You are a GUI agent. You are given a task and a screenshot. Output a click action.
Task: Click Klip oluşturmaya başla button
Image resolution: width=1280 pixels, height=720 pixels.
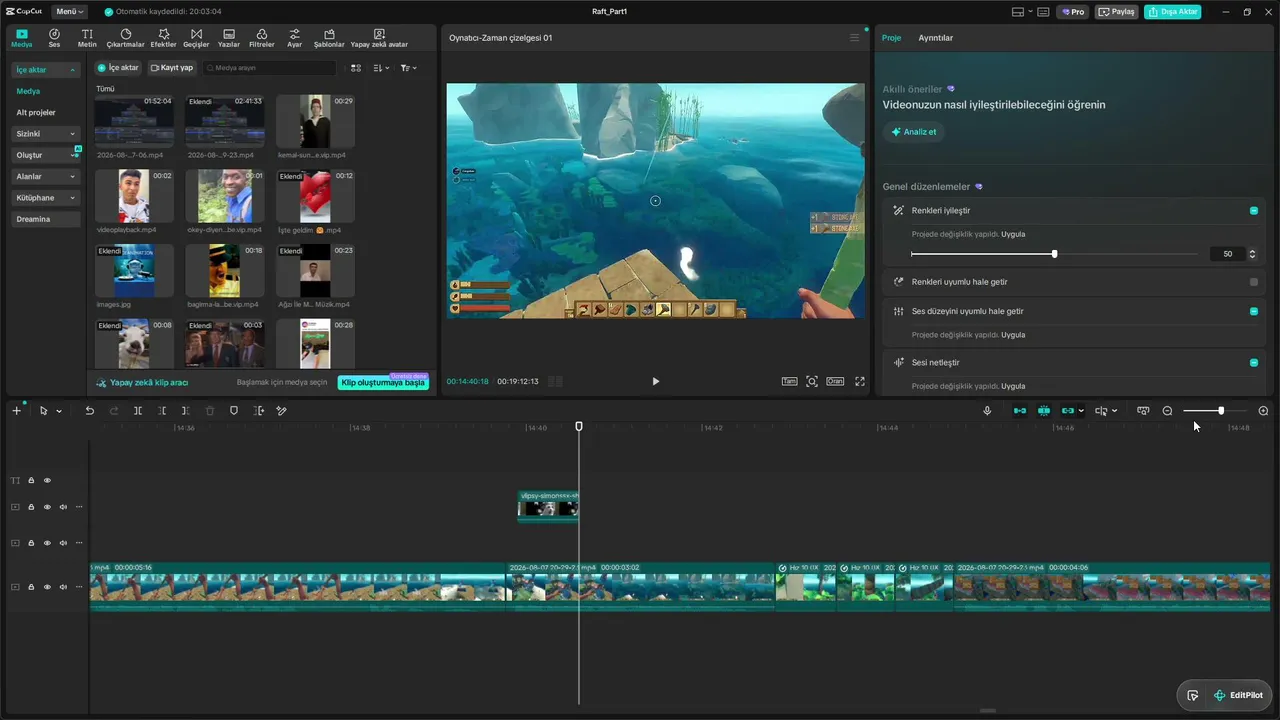[383, 383]
